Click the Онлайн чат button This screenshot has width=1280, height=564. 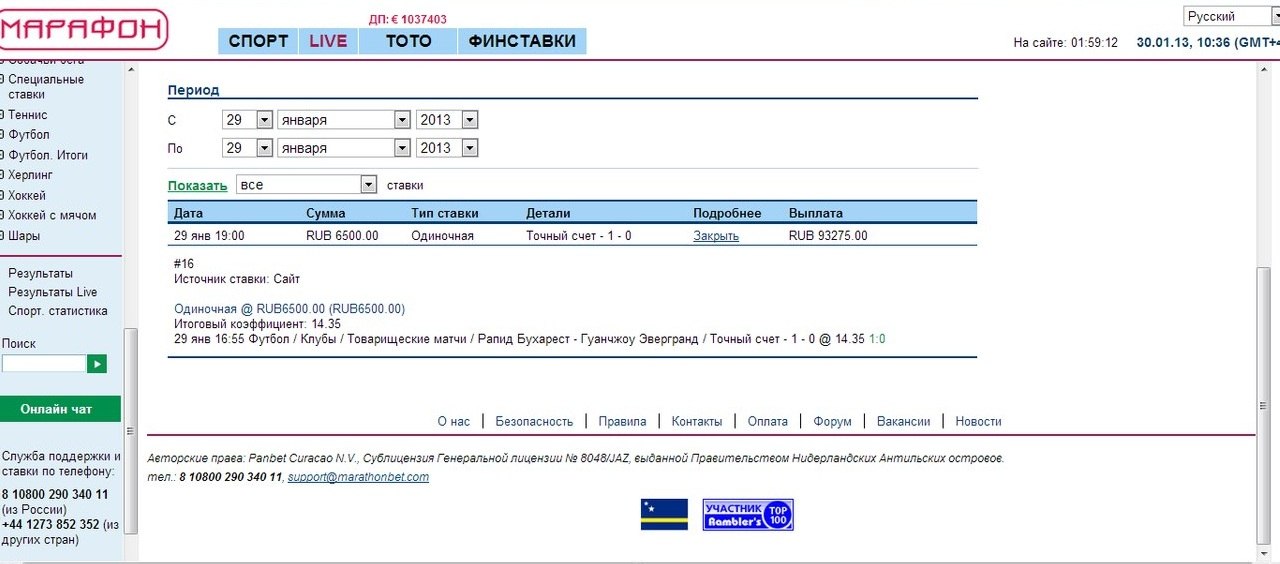60,409
